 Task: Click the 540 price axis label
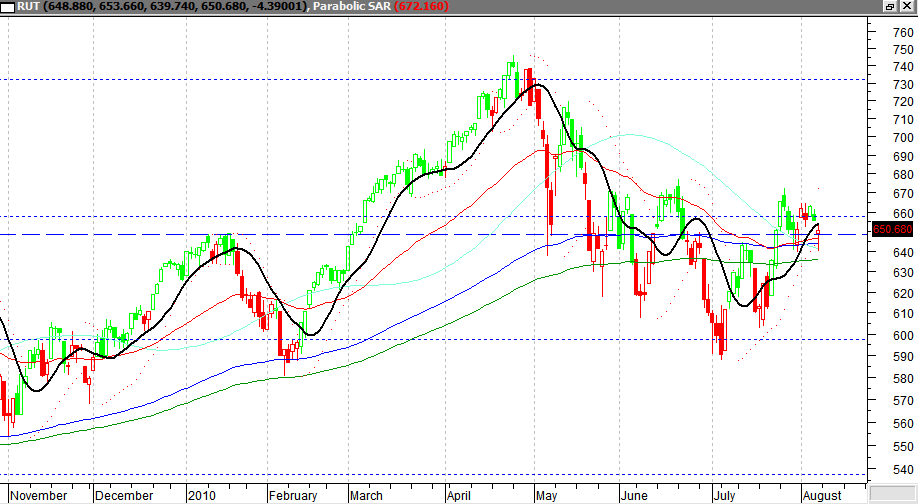pyautogui.click(x=903, y=469)
